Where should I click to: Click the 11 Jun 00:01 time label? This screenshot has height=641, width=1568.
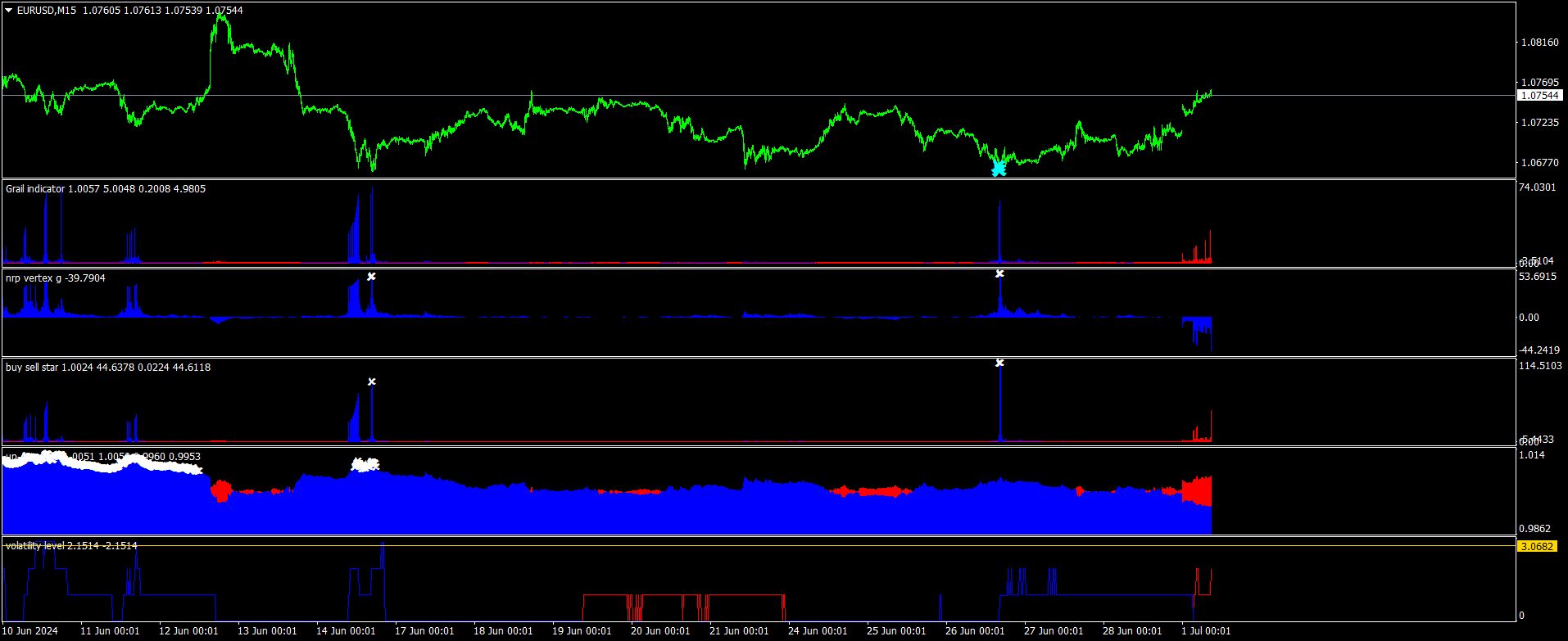click(x=110, y=631)
